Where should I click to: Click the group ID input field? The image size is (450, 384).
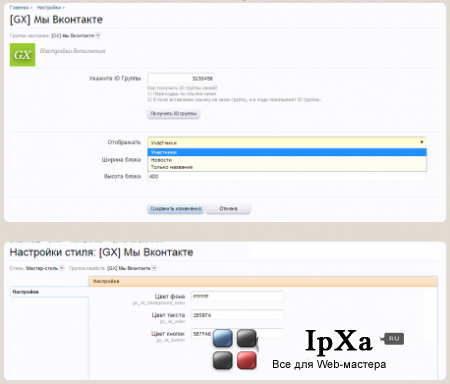coord(181,79)
